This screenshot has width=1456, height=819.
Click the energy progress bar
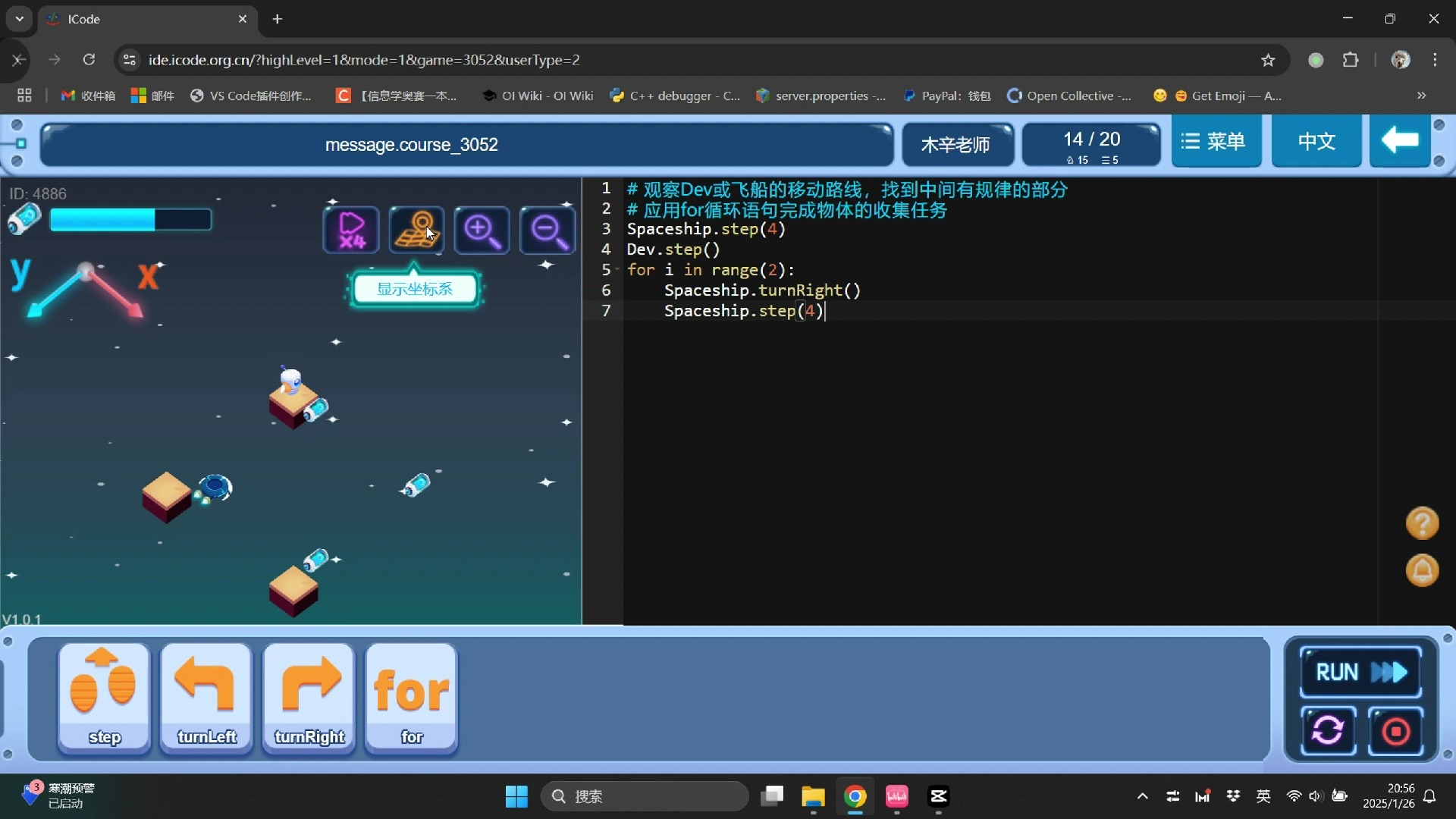[130, 220]
